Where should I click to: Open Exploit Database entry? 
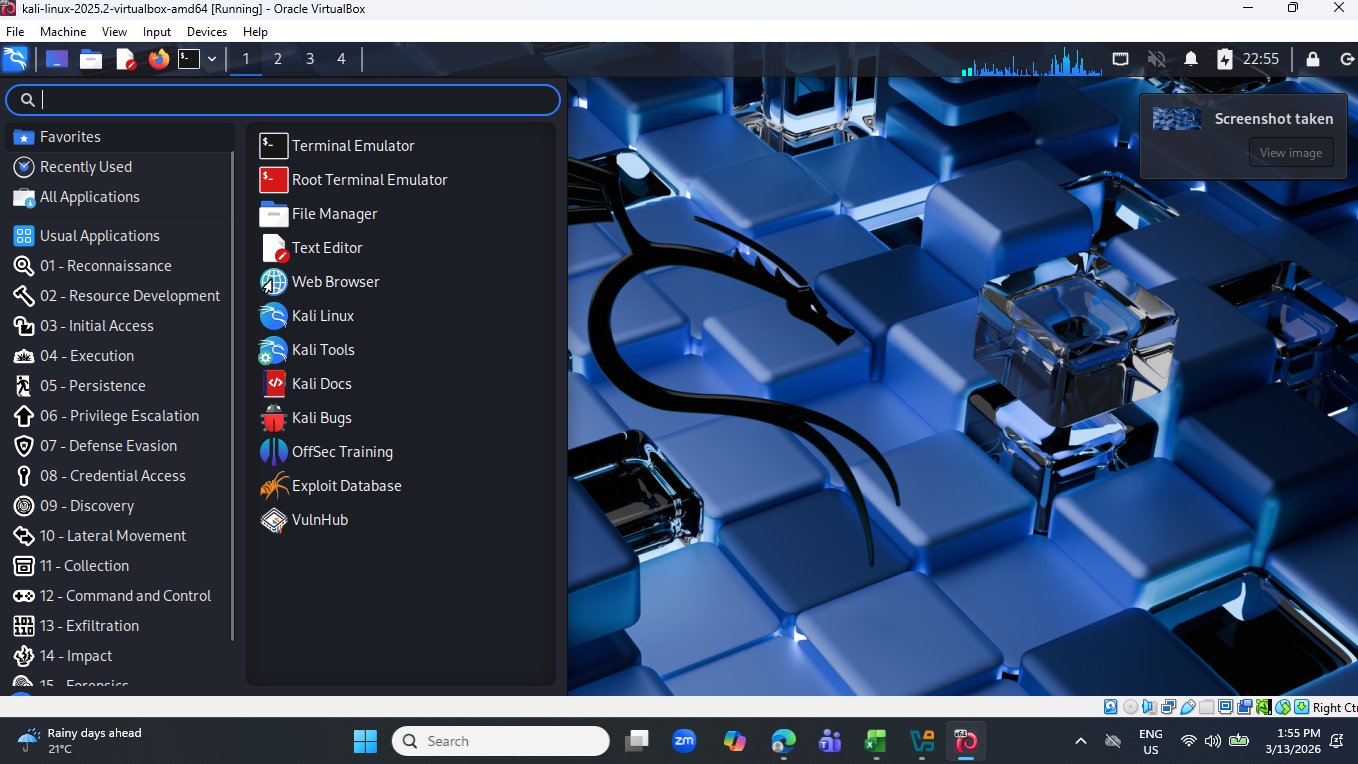click(x=401, y=486)
